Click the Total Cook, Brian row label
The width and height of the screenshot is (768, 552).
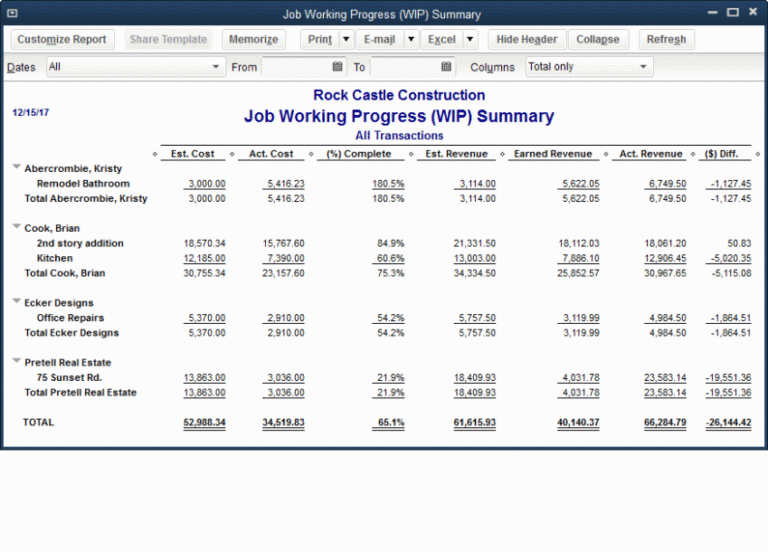click(x=65, y=273)
